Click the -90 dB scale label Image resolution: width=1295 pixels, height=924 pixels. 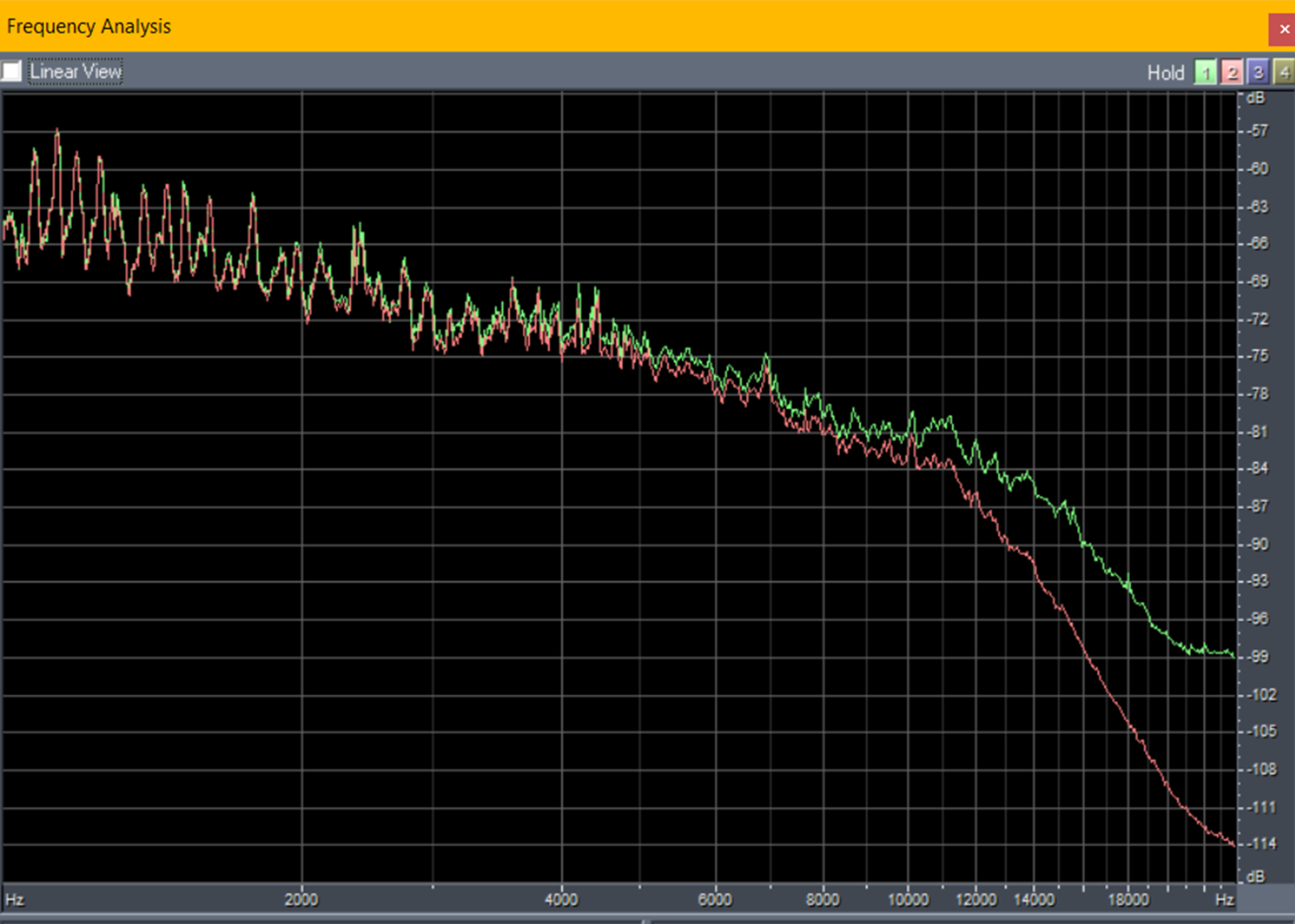tap(1257, 544)
